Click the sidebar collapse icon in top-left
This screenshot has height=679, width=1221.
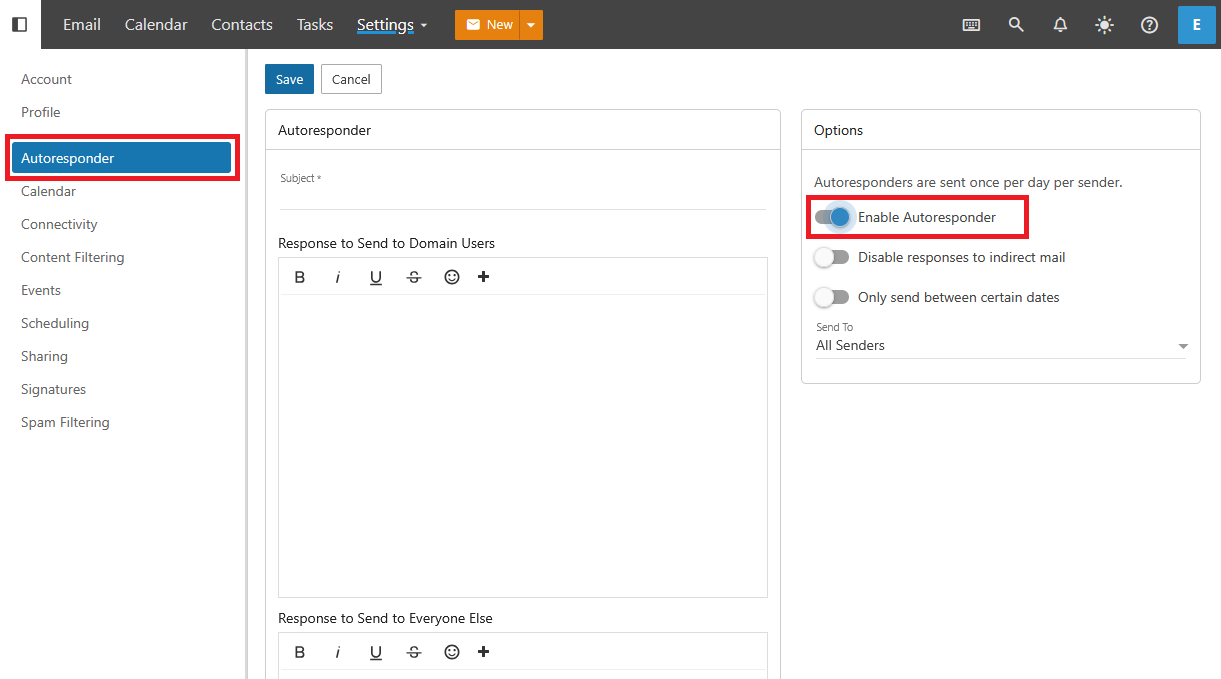point(20,24)
